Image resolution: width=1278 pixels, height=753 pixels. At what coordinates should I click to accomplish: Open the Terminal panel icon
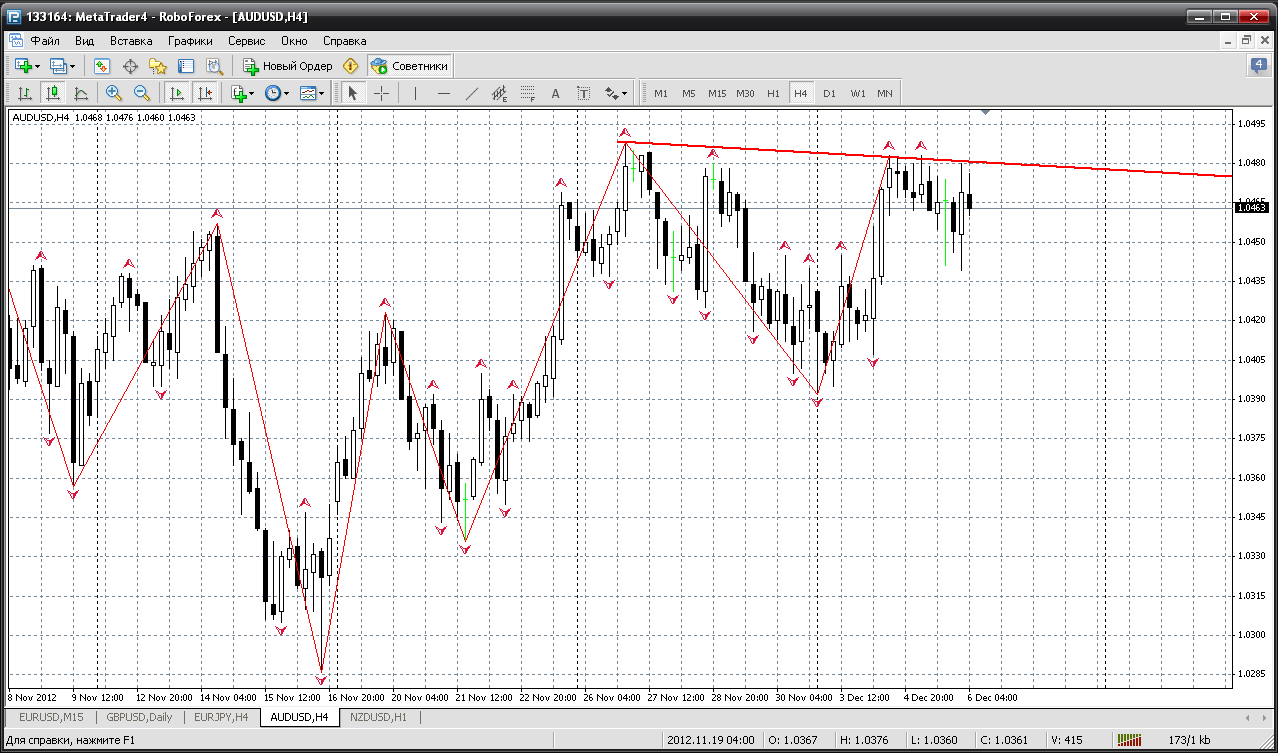click(x=186, y=66)
